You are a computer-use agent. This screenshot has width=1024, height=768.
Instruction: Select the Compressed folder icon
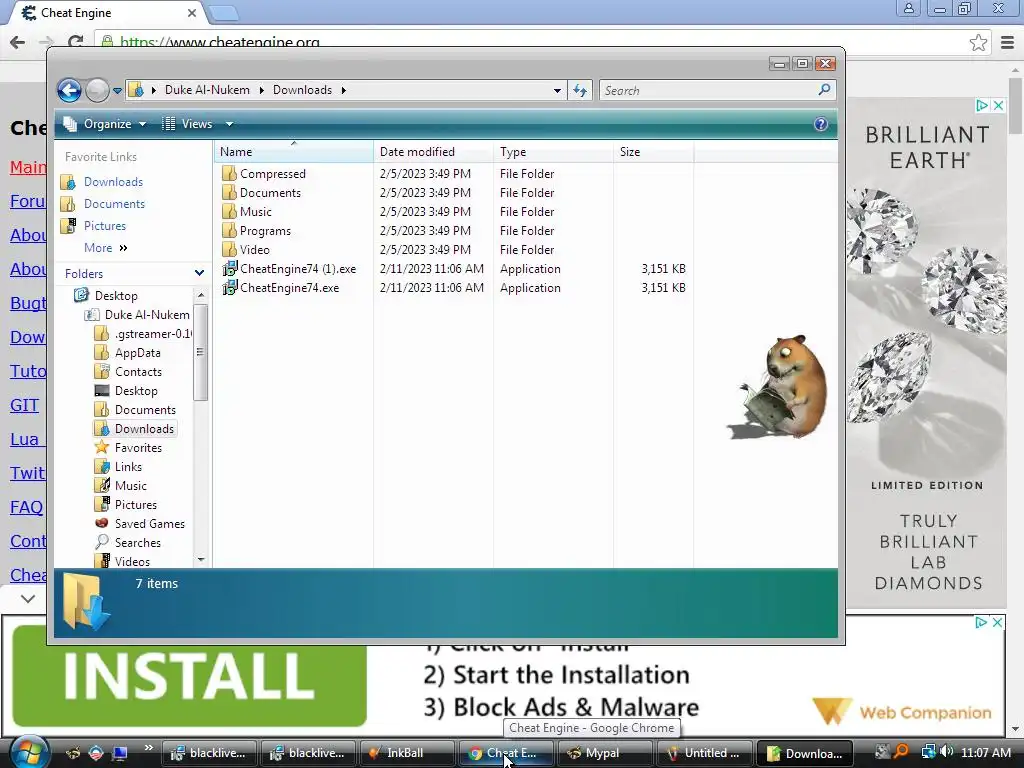click(229, 173)
